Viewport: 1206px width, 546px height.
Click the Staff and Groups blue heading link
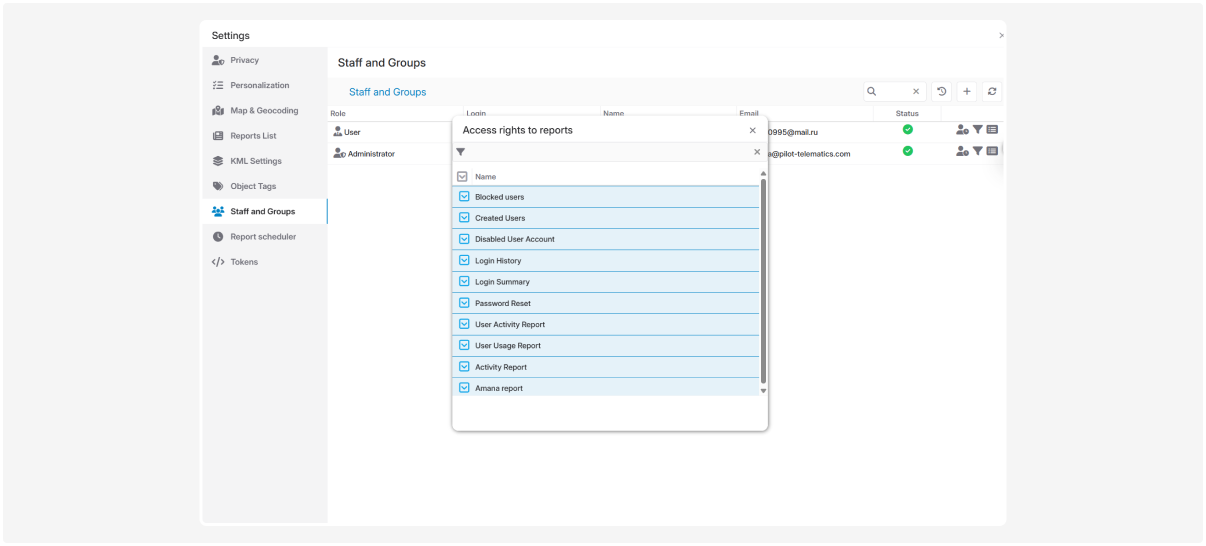387,92
